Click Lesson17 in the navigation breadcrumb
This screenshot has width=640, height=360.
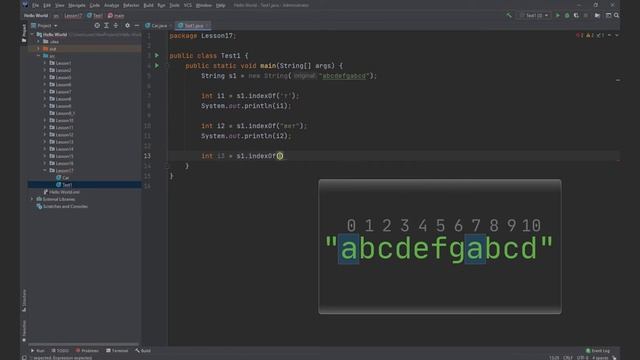[73, 16]
